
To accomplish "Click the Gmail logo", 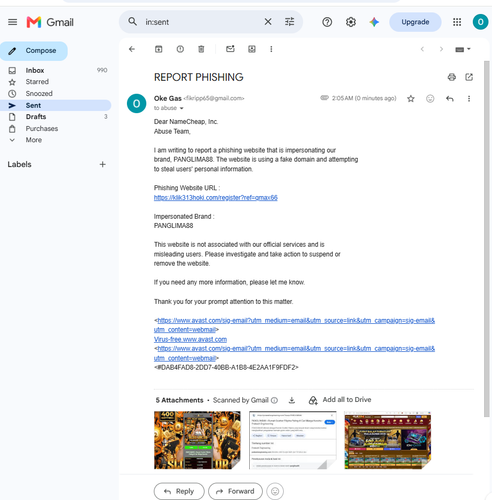I will [x=50, y=22].
